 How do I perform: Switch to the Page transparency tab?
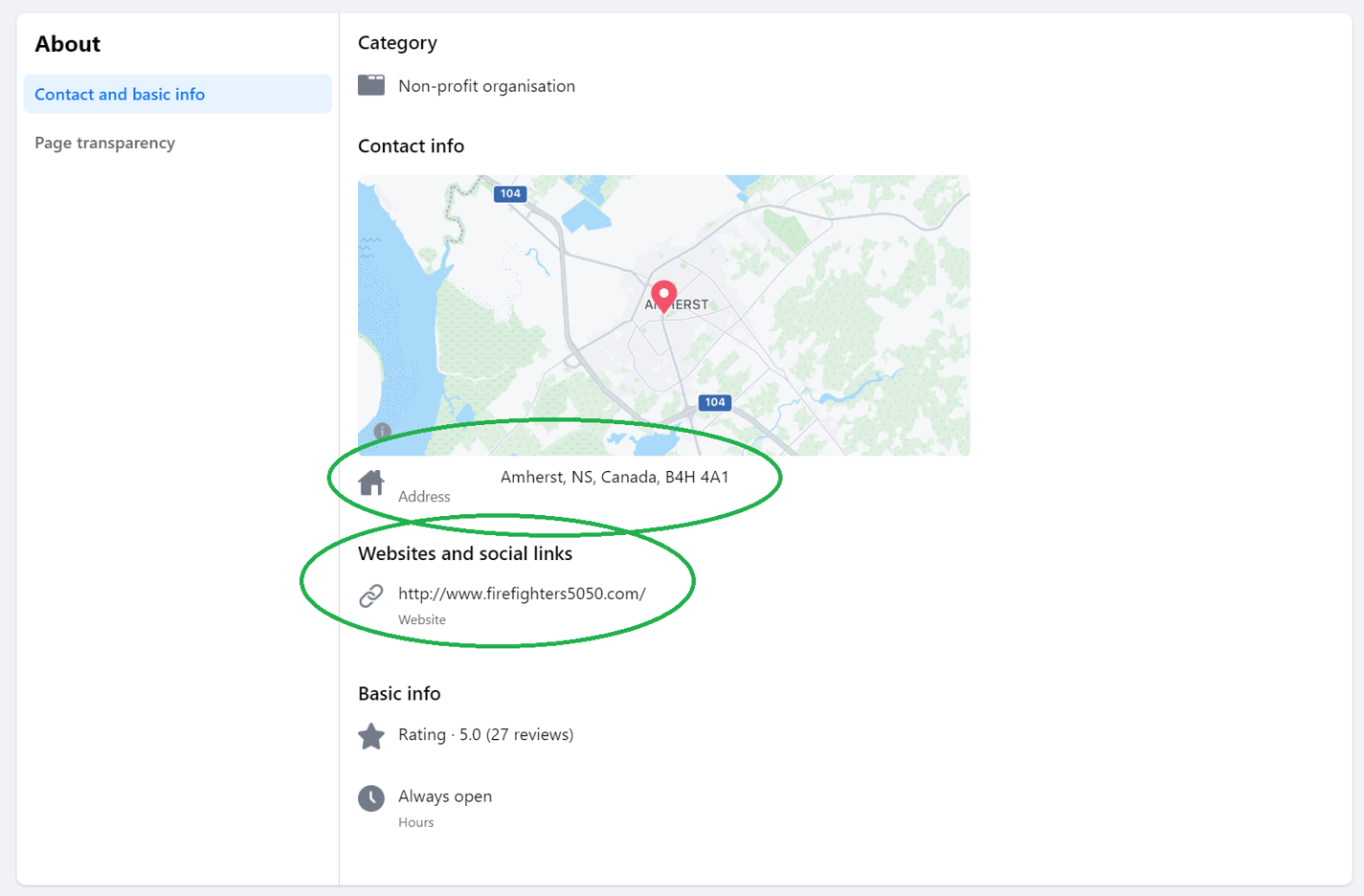(105, 143)
